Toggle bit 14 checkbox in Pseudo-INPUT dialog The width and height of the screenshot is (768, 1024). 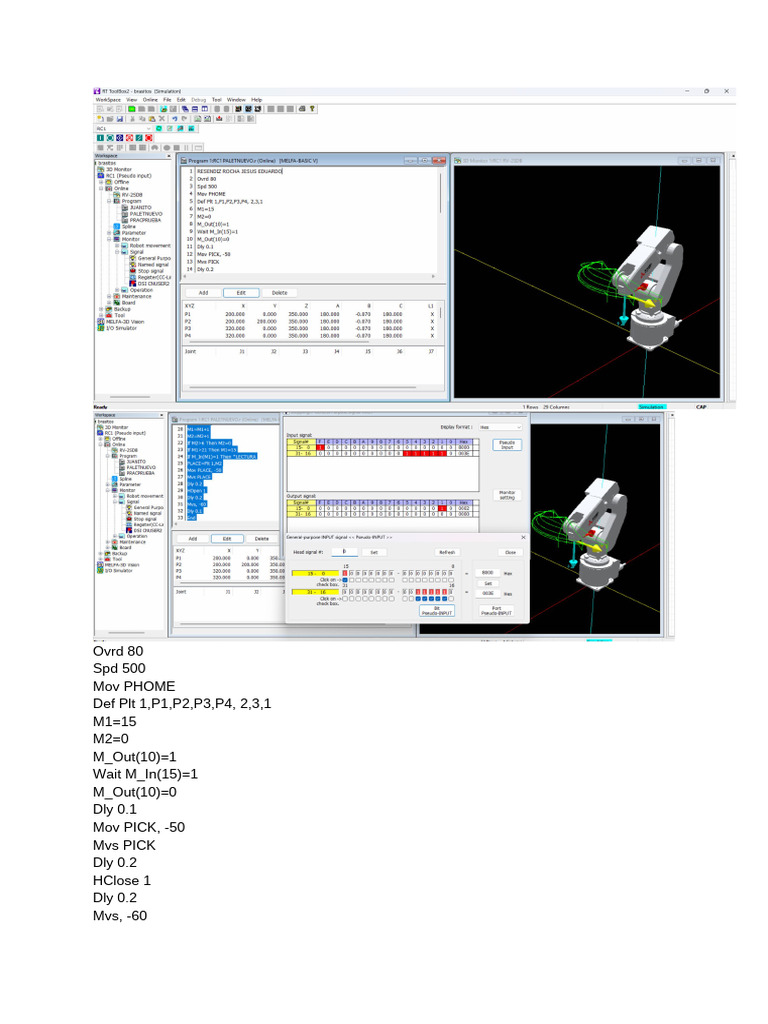point(351,580)
